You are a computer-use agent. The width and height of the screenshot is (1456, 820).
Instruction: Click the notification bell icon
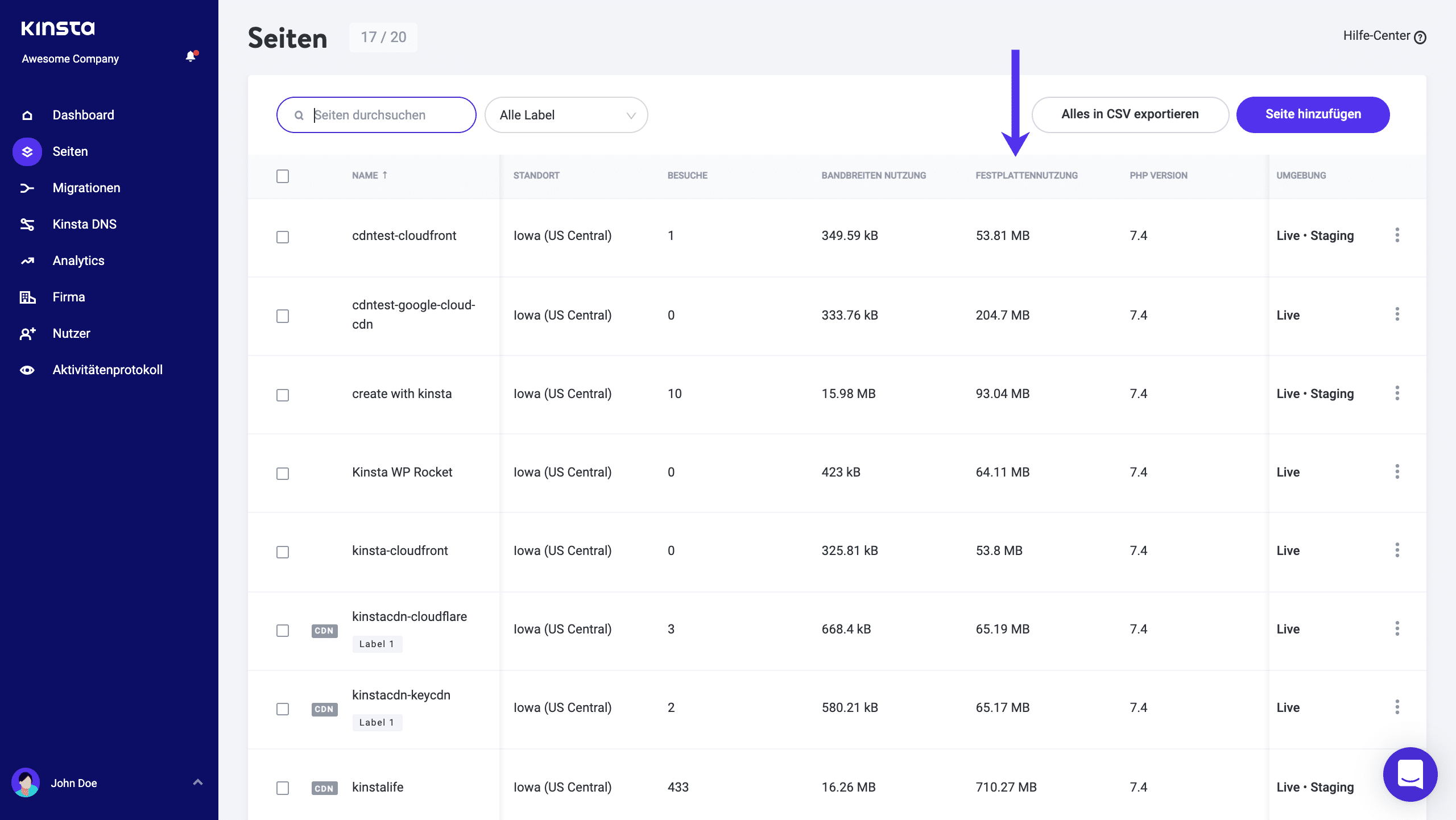coord(190,57)
